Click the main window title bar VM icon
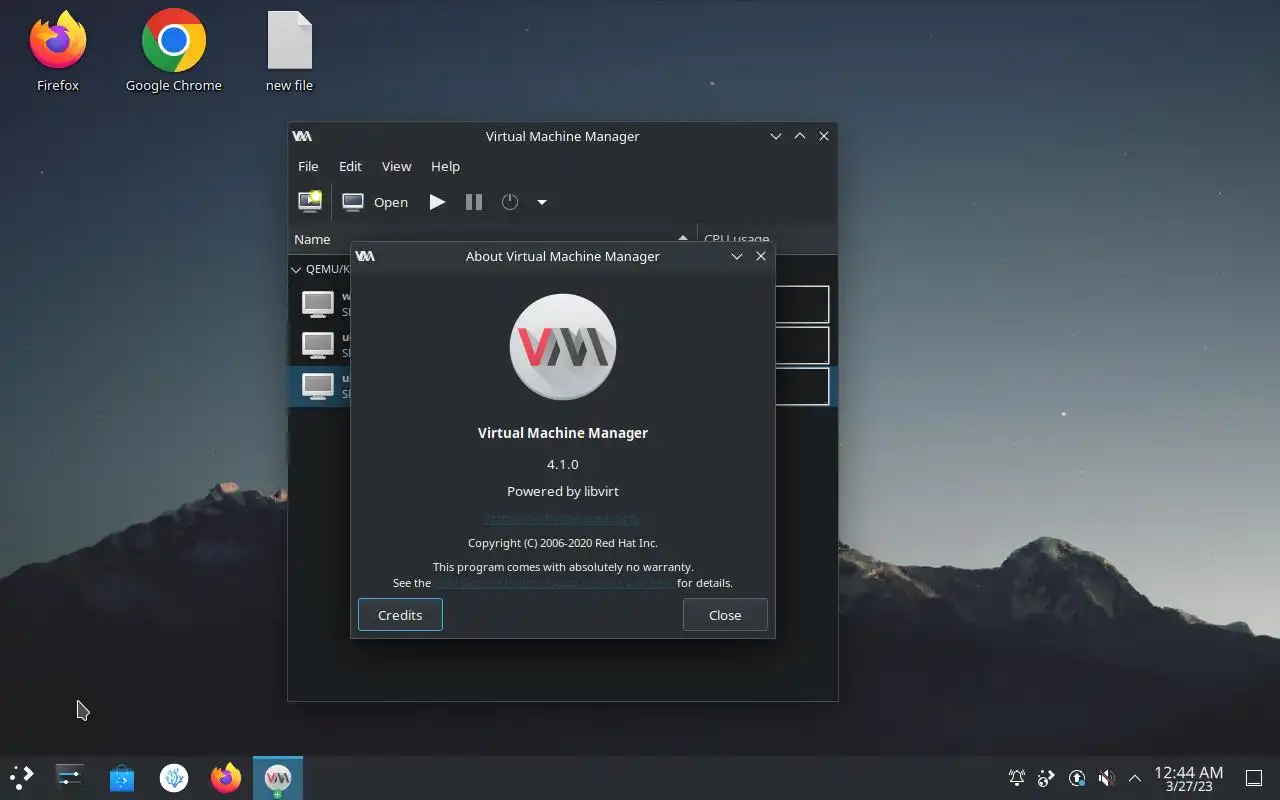Viewport: 1280px width, 800px height. (x=302, y=136)
